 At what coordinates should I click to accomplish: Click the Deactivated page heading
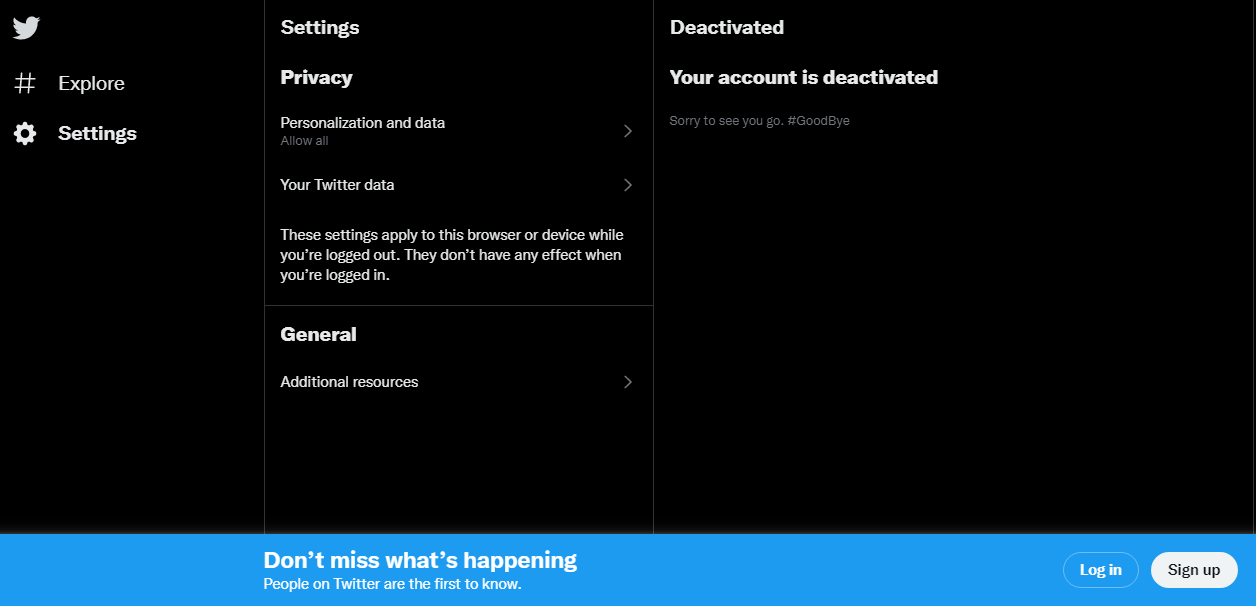[727, 27]
